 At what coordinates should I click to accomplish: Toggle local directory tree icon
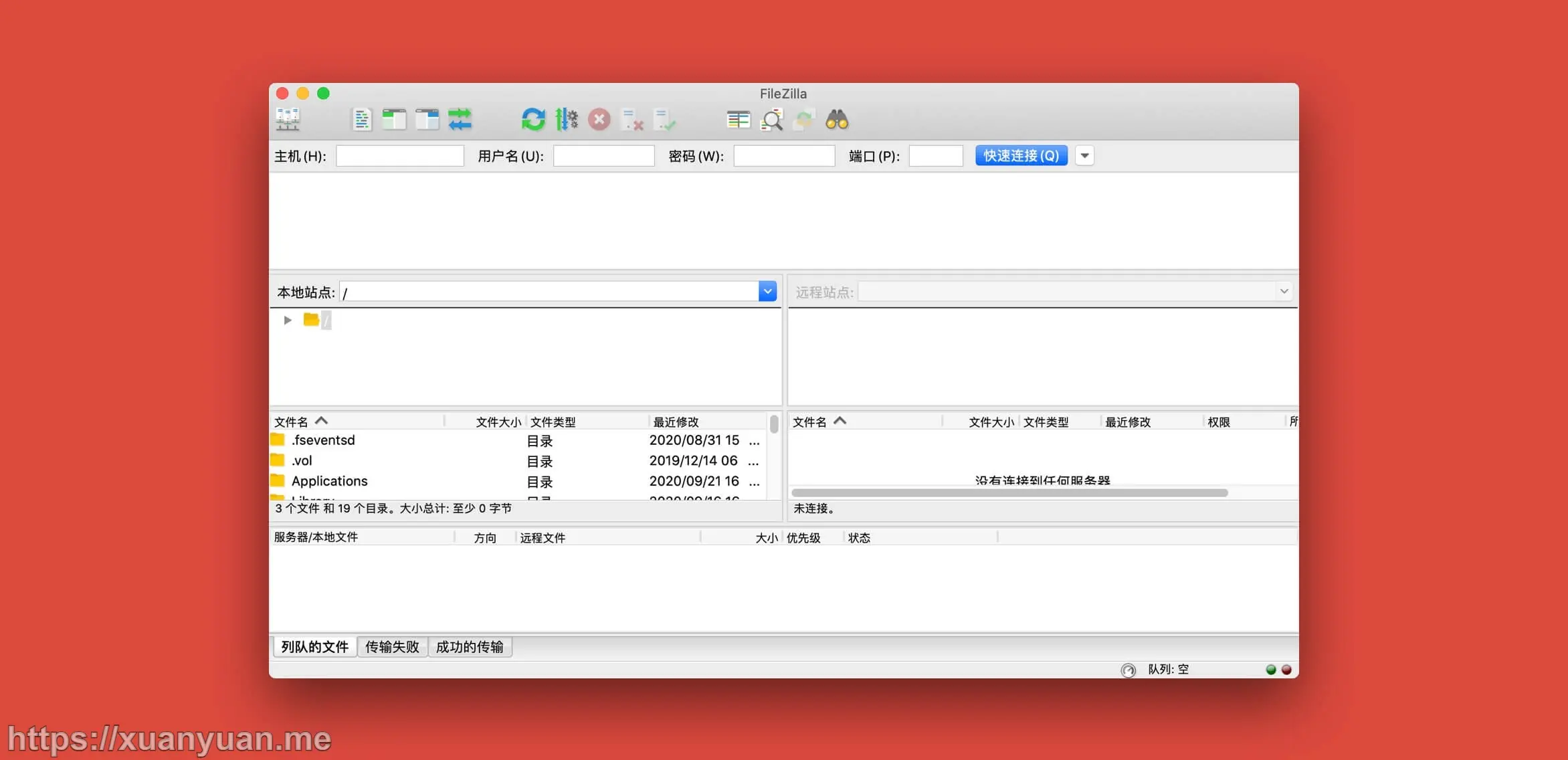[394, 120]
